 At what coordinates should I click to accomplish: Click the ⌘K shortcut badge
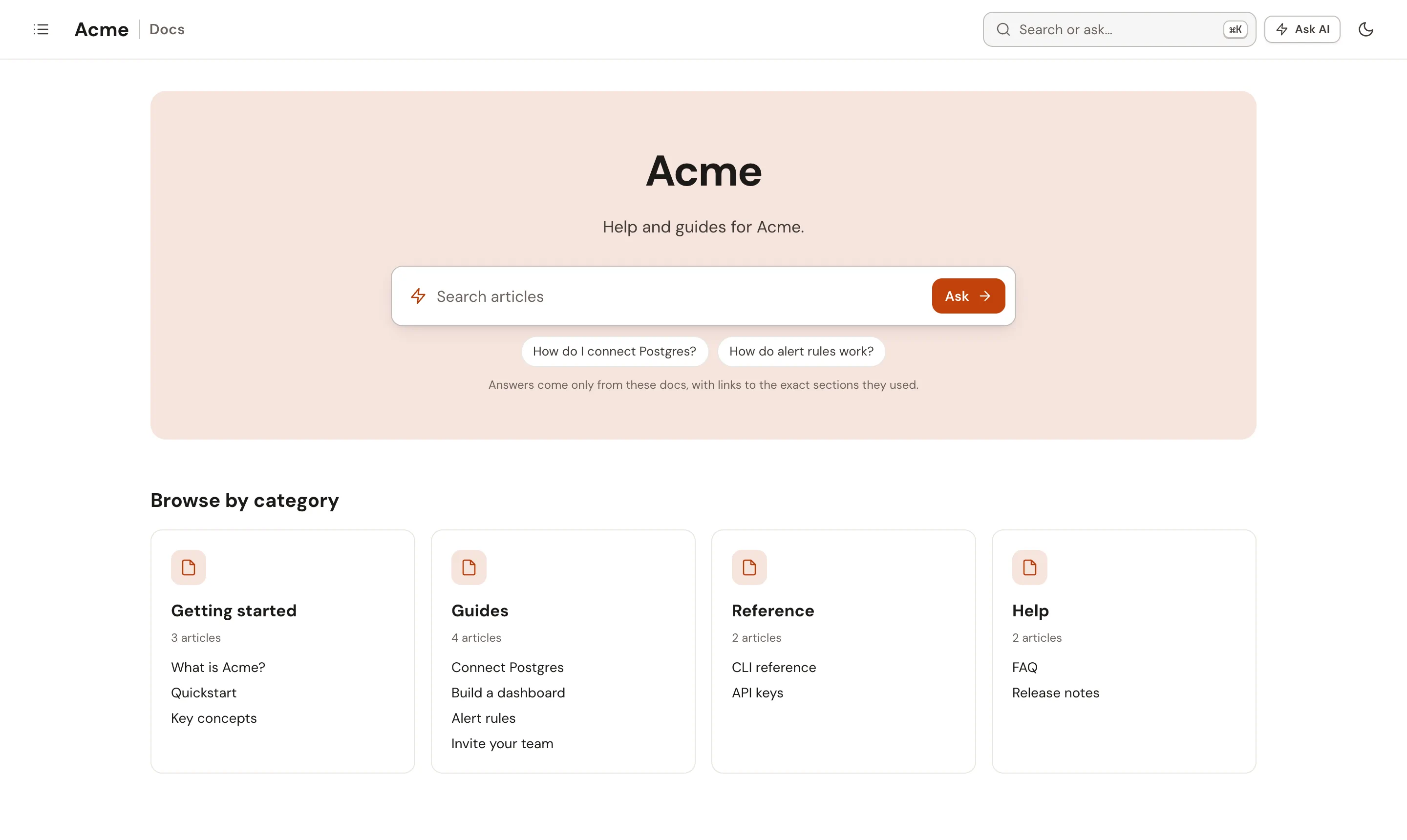[x=1235, y=29]
